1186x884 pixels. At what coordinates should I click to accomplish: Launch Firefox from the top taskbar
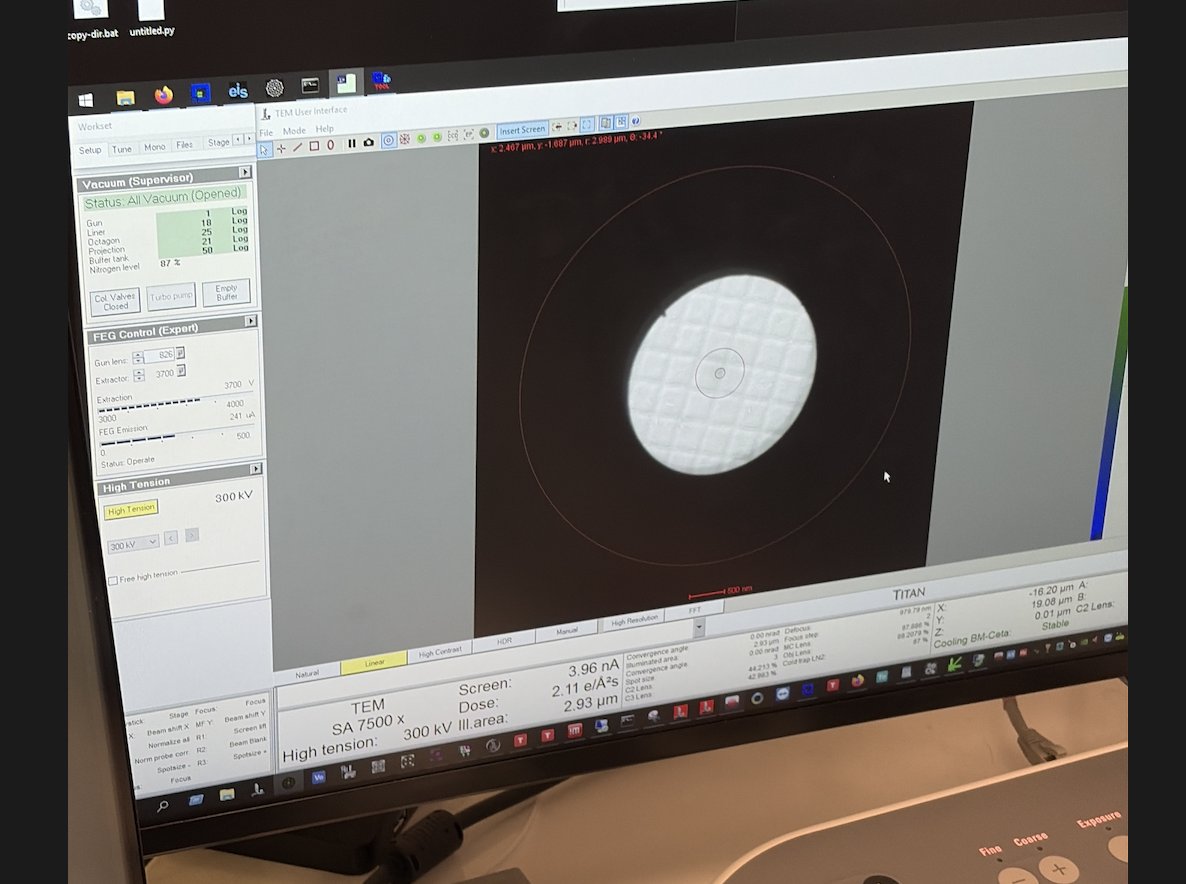[x=163, y=95]
